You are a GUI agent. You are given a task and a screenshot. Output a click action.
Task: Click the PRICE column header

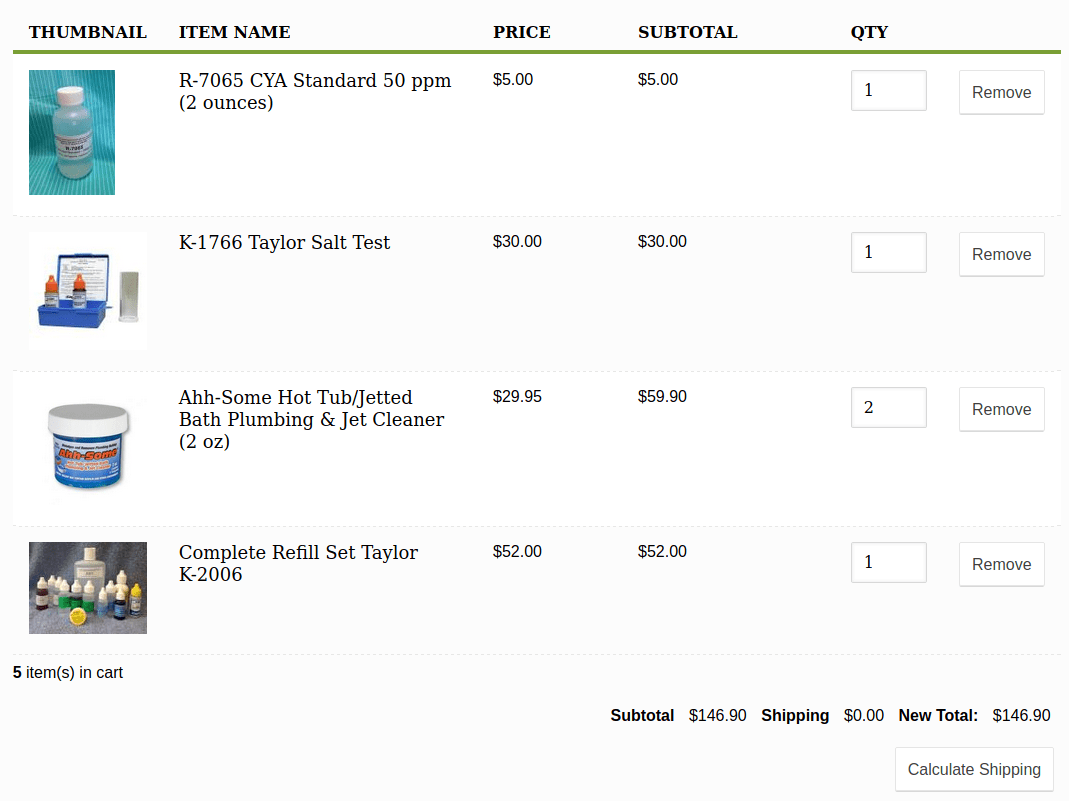(x=522, y=32)
